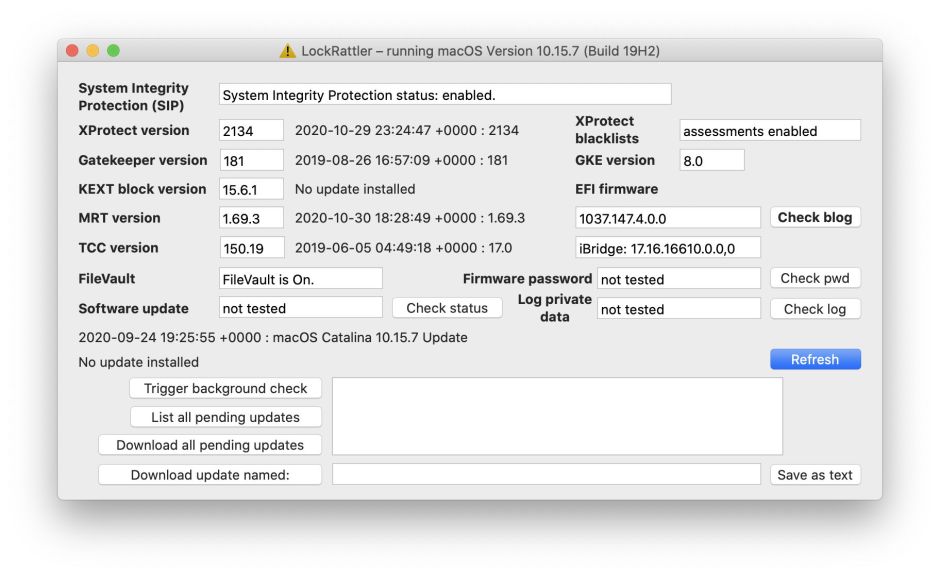Click List all pending updates
This screenshot has width=940, height=576.
pos(226,417)
